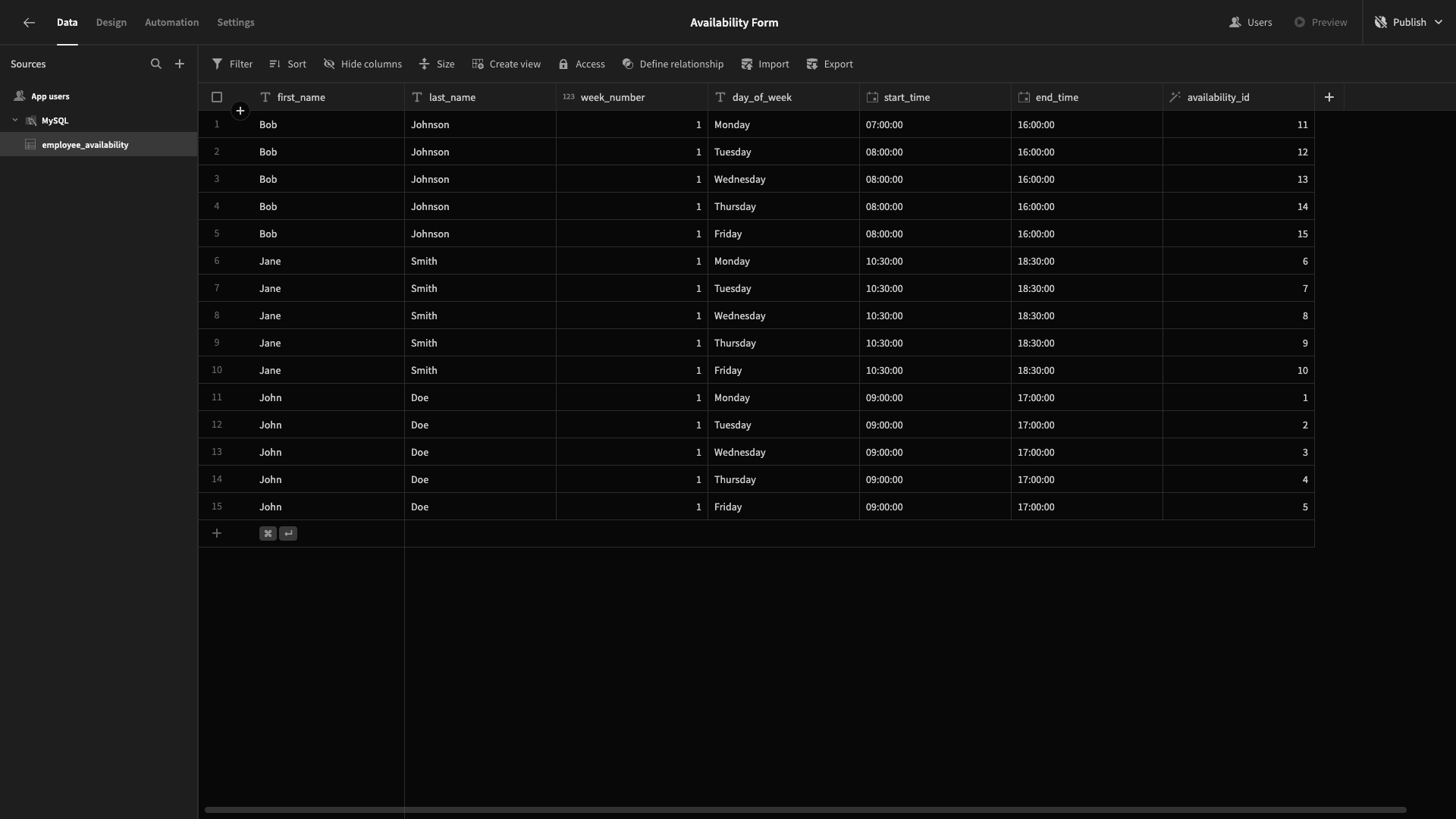Viewport: 1456px width, 819px height.
Task: Add a new column with plus icon
Action: (x=1329, y=97)
